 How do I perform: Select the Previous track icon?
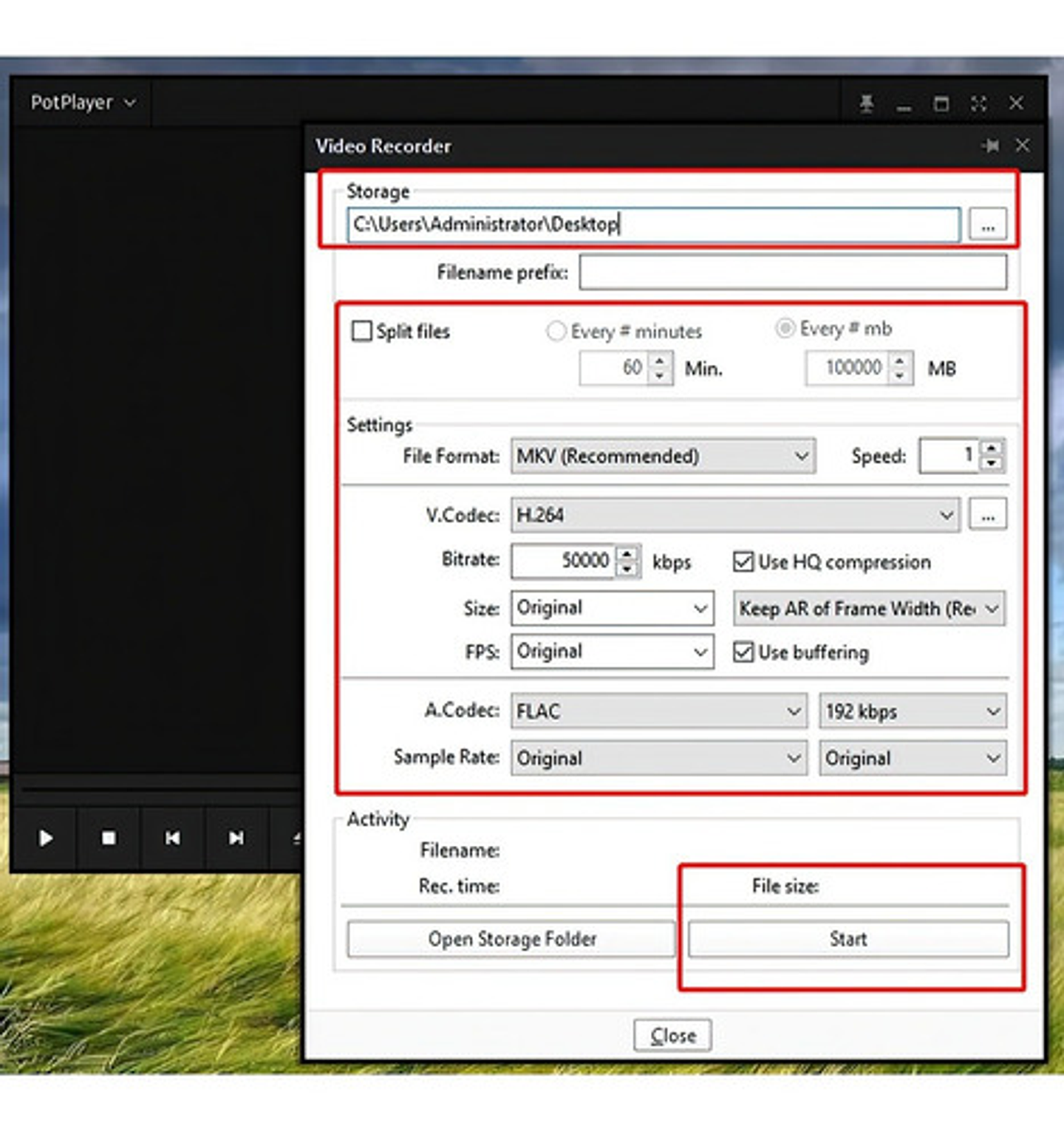(172, 838)
